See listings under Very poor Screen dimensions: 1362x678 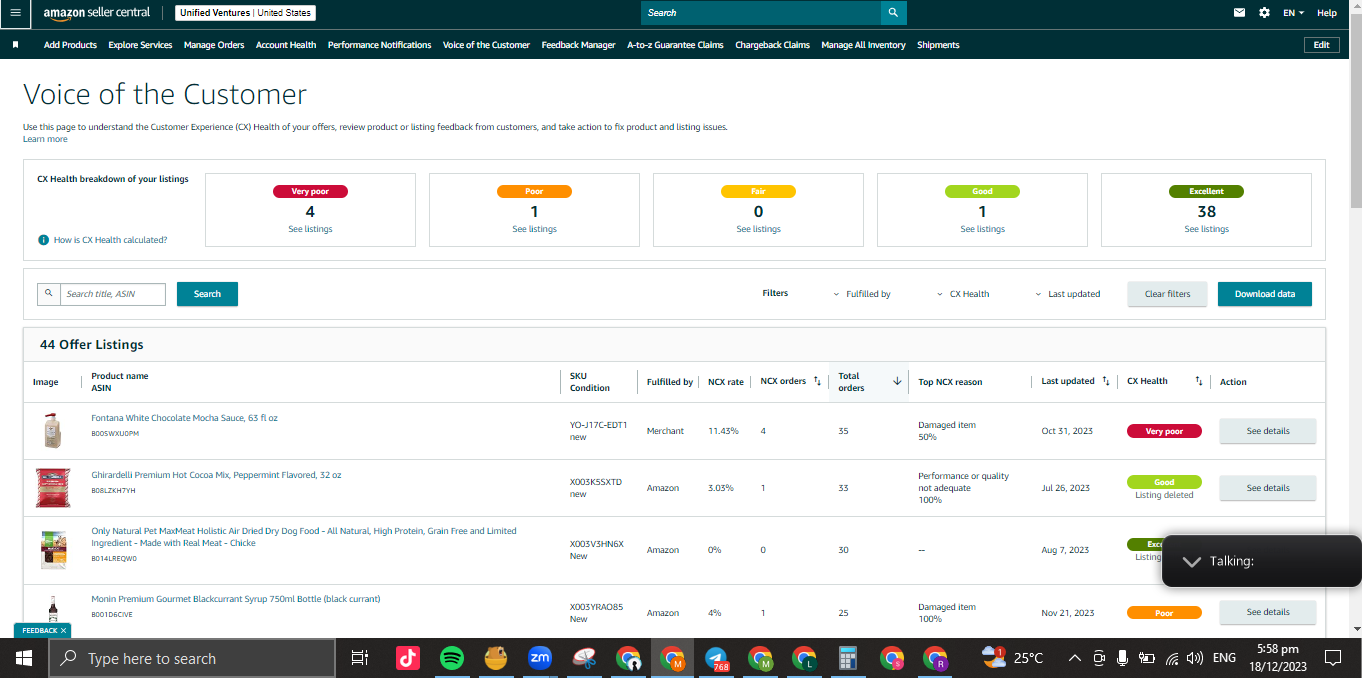pos(310,229)
